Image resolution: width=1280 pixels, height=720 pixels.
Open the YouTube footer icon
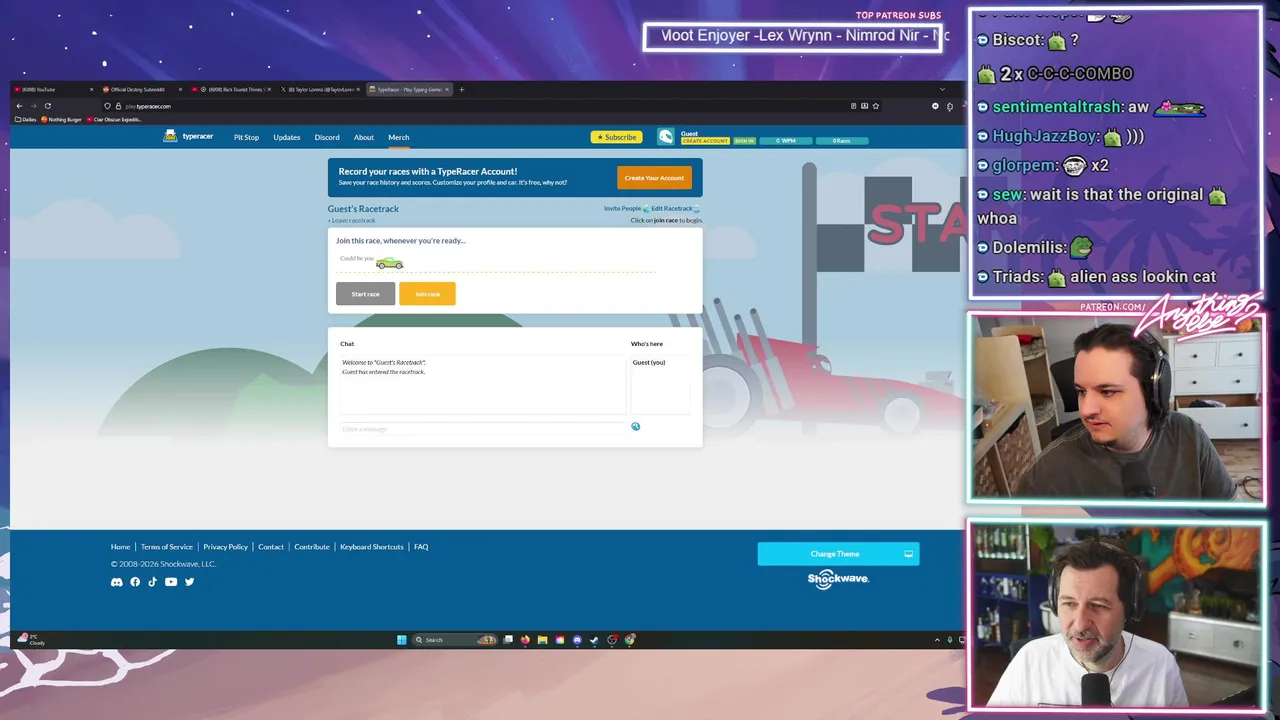pos(171,582)
